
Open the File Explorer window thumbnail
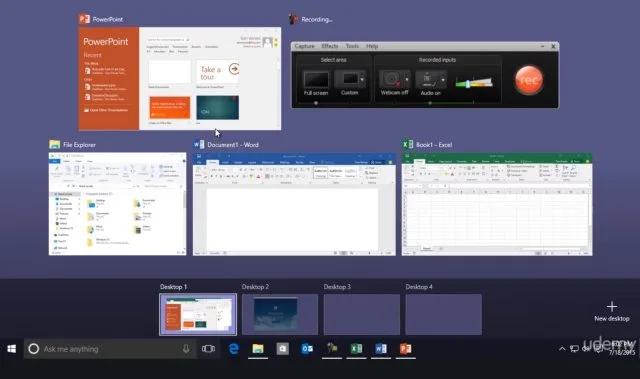tap(118, 204)
